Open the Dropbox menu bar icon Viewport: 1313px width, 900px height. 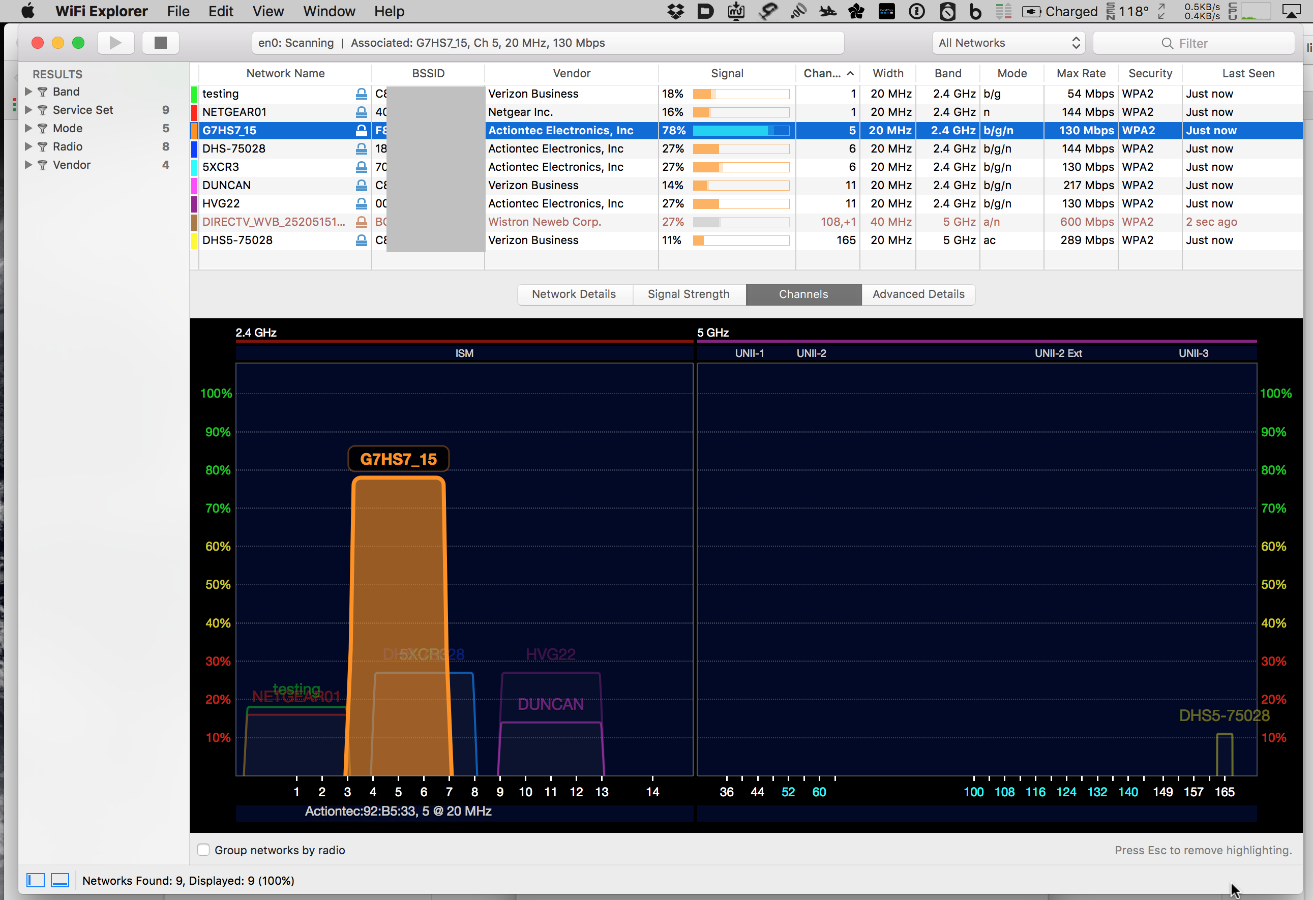point(676,12)
